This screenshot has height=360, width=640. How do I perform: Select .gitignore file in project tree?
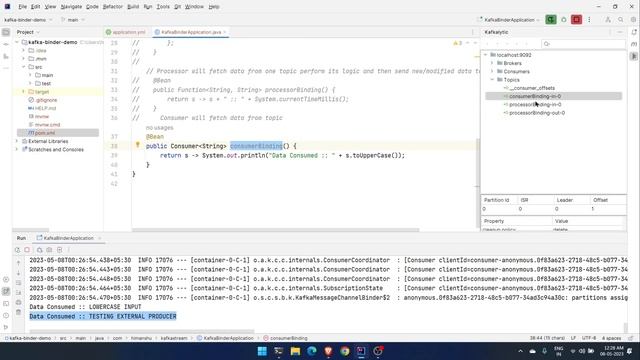coord(46,100)
